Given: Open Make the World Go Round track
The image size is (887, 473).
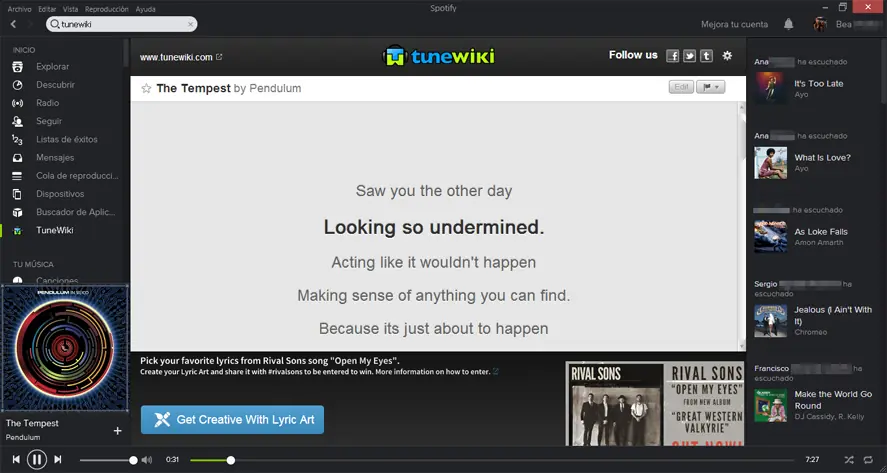Looking at the screenshot, I should click(x=833, y=400).
